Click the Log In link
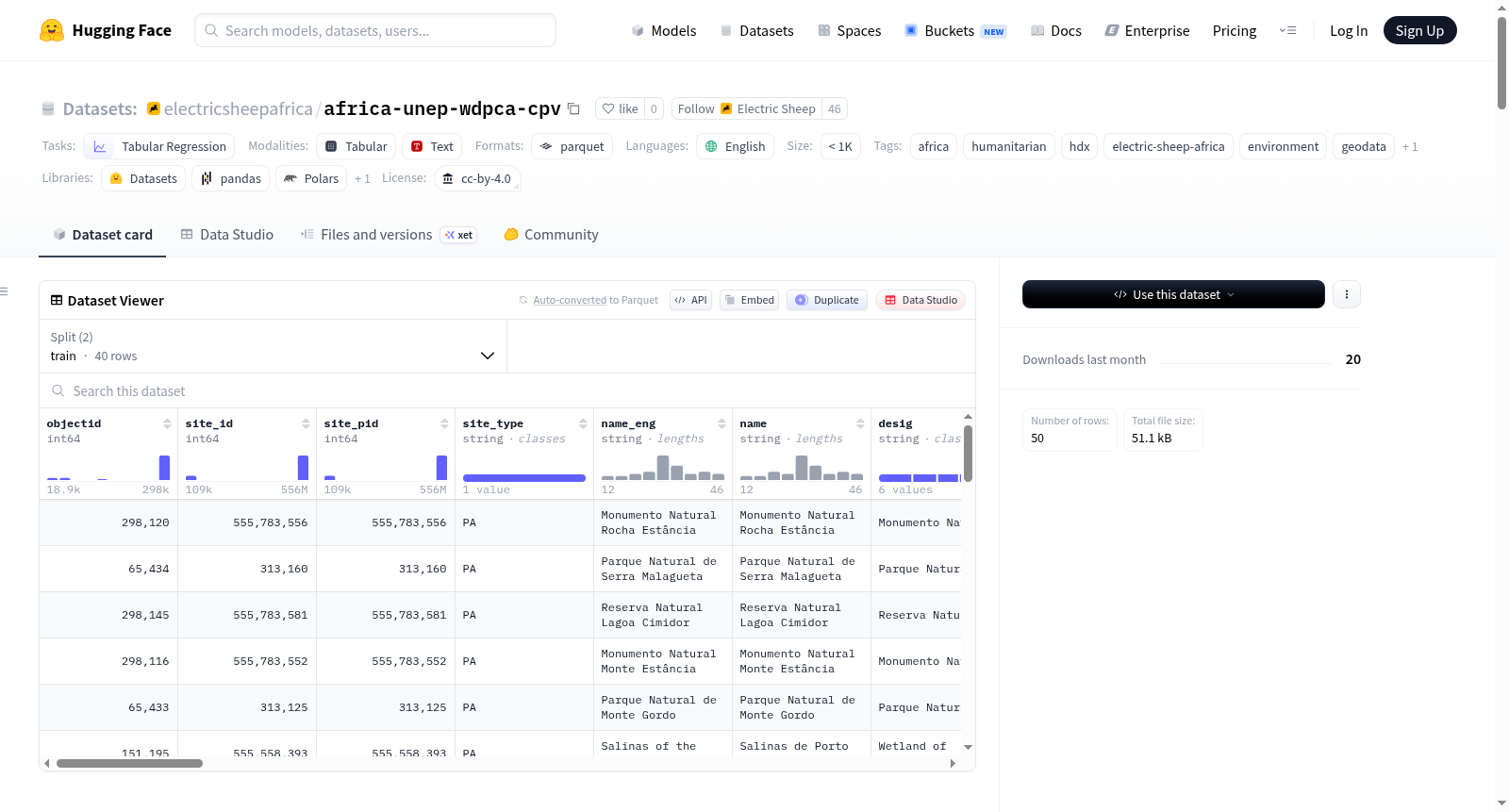Image resolution: width=1509 pixels, height=812 pixels. coord(1349,30)
